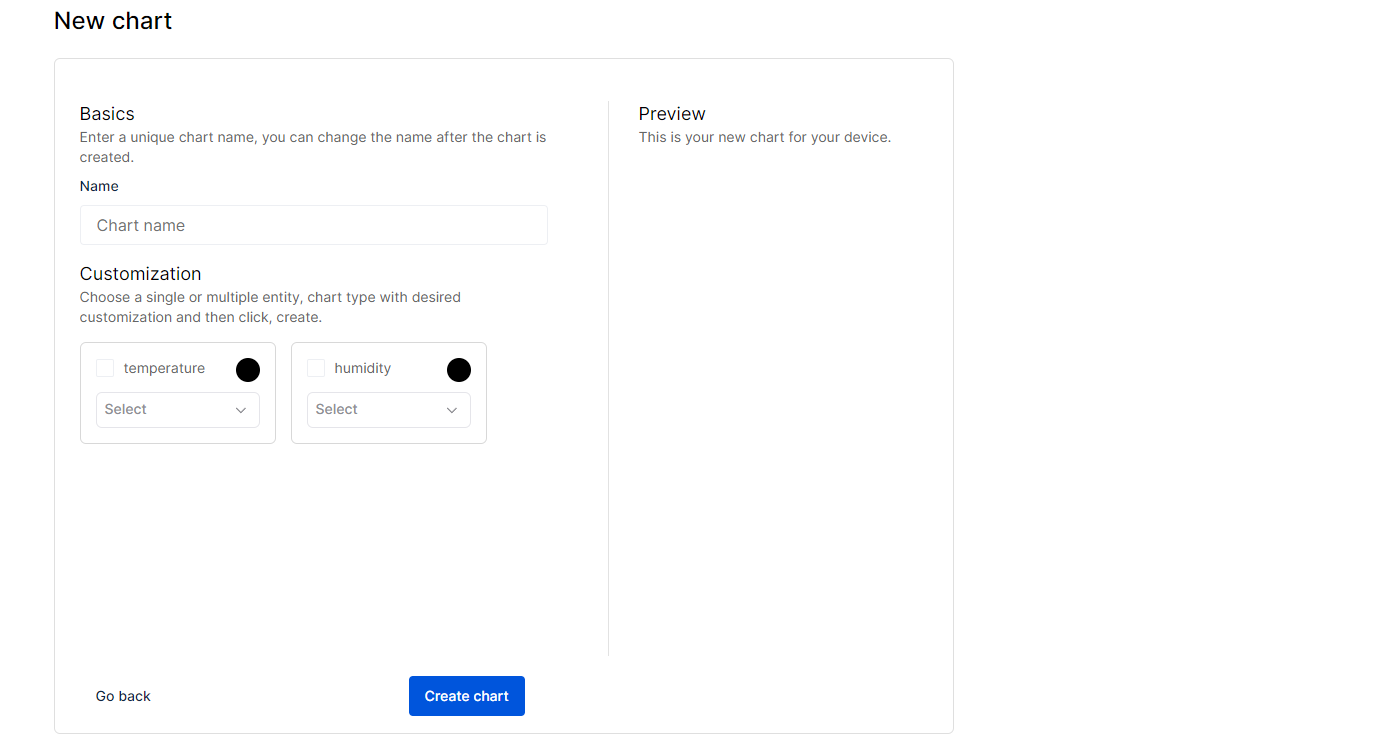The image size is (1397, 752).
Task: Click the temperature entity label
Action: tap(164, 368)
